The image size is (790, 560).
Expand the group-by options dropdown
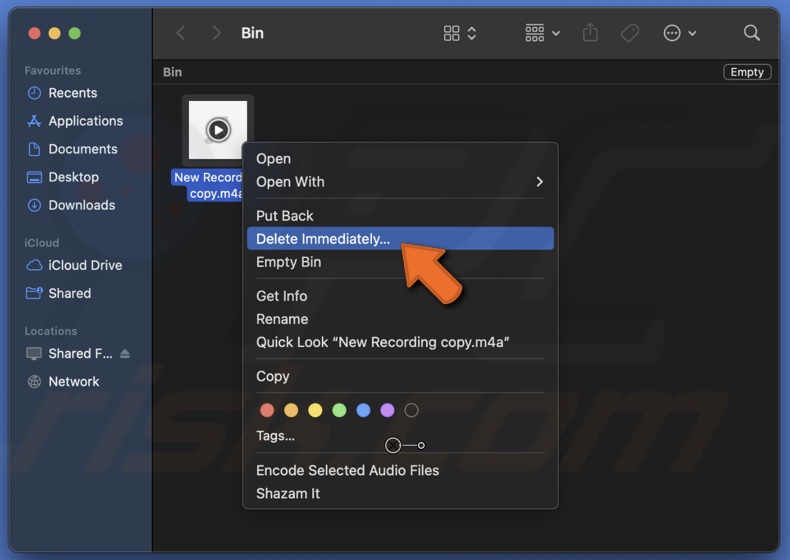coord(542,33)
